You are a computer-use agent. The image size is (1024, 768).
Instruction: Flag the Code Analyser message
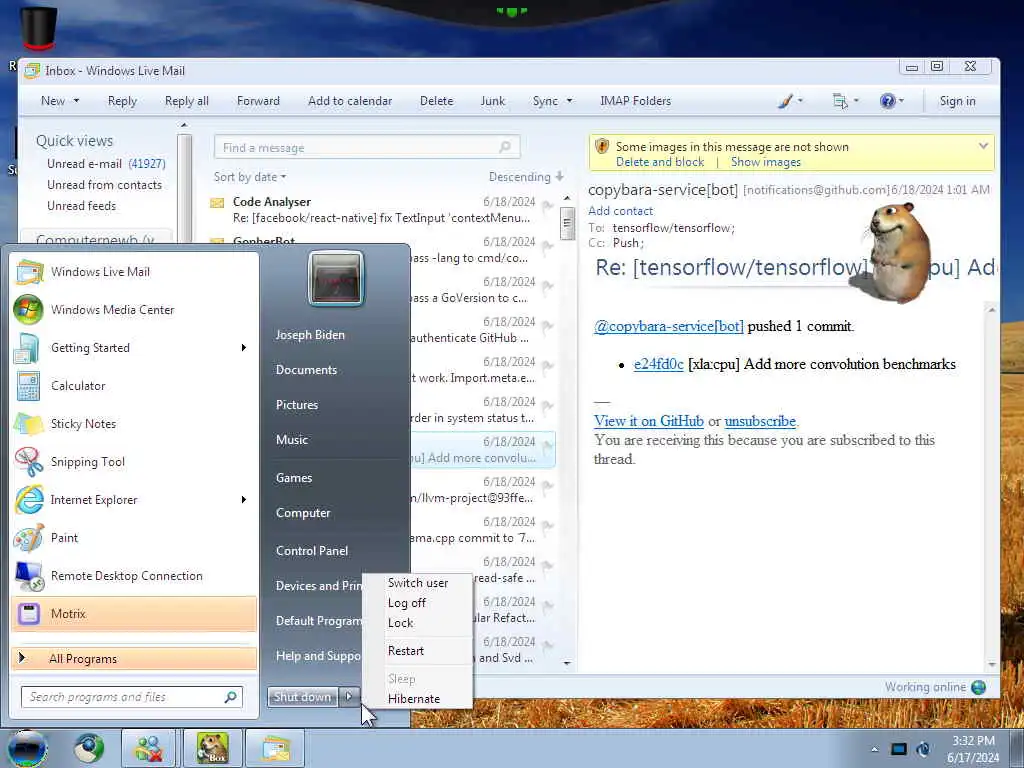click(548, 206)
